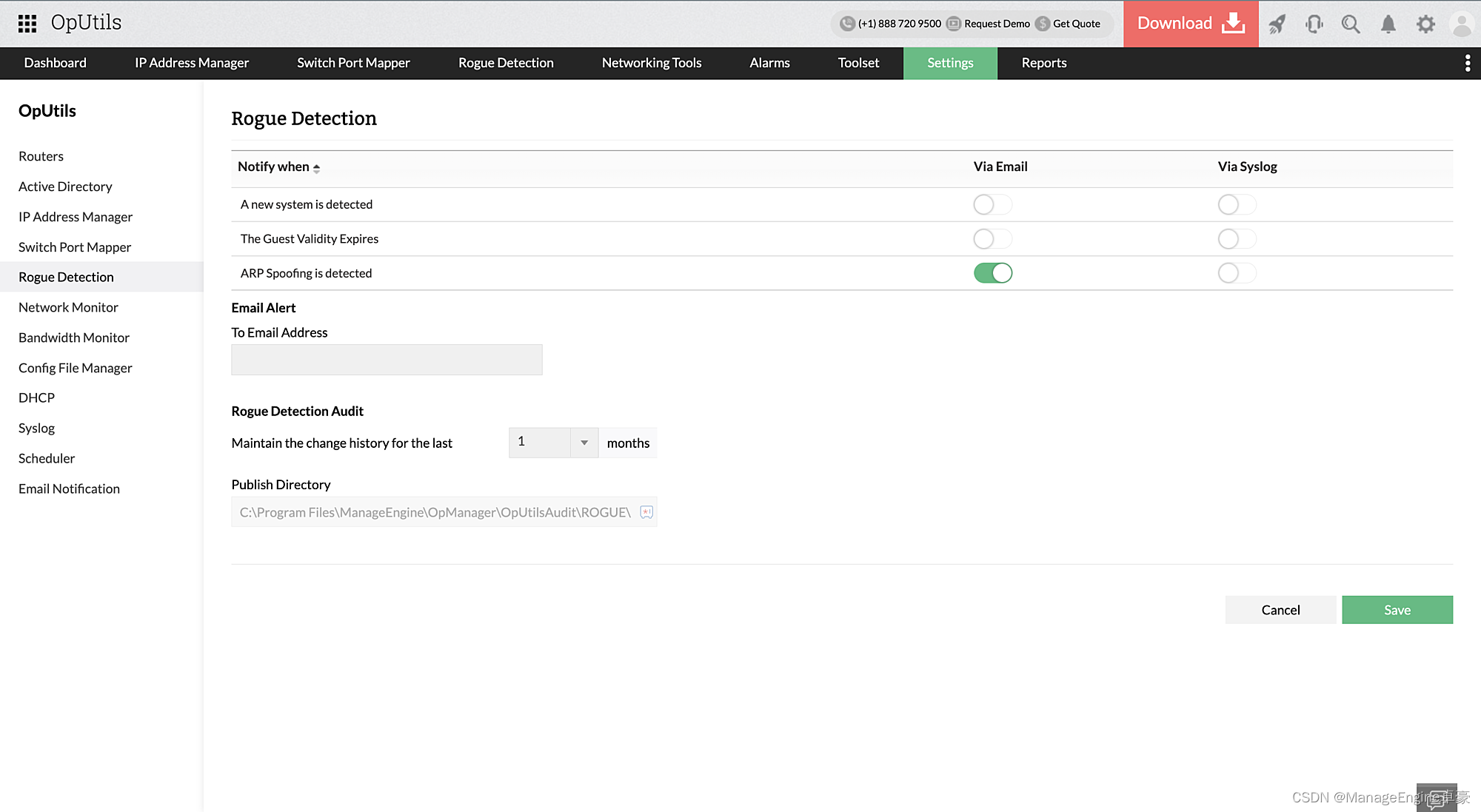Click the Save button
1481x812 pixels.
[1397, 609]
